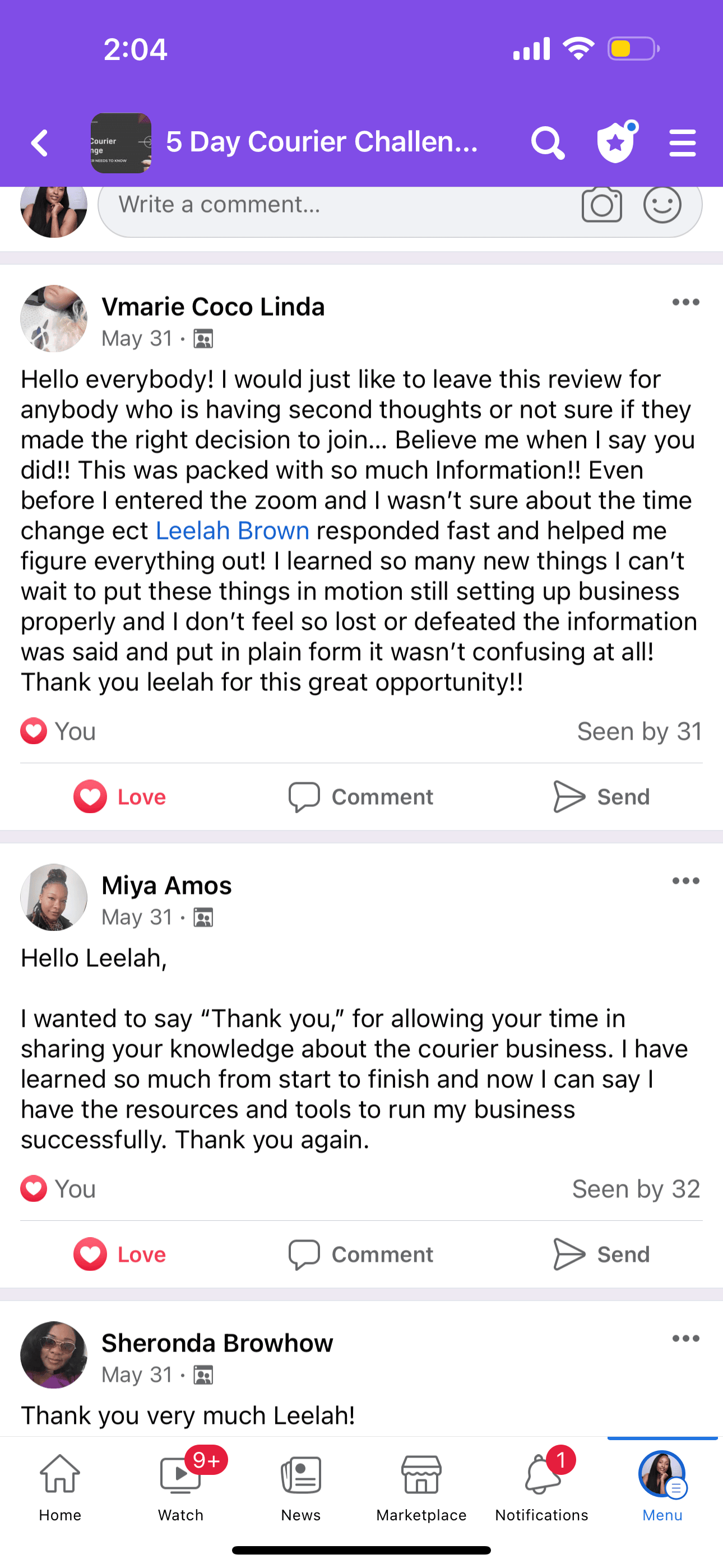Toggle Love reaction on Miya Amos's post
723x1568 pixels.
(x=120, y=1255)
